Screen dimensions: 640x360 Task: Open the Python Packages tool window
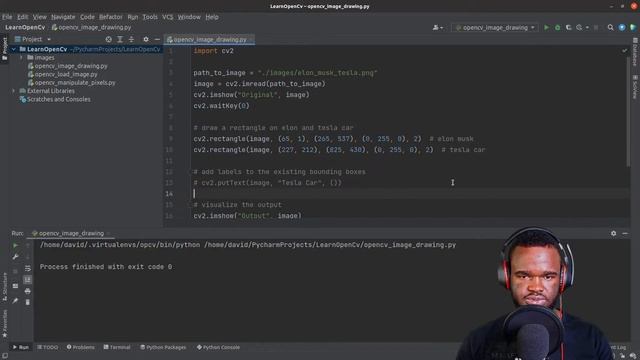pyautogui.click(x=163, y=347)
